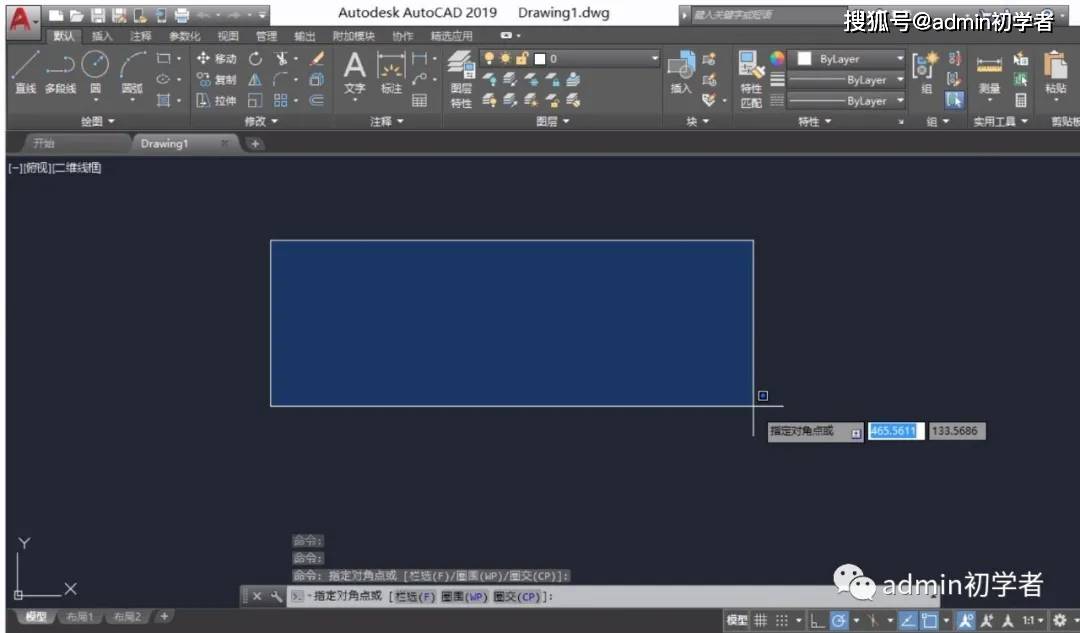Click the Erase tool icon
Viewport: 1080px width, 633px height.
(x=317, y=59)
